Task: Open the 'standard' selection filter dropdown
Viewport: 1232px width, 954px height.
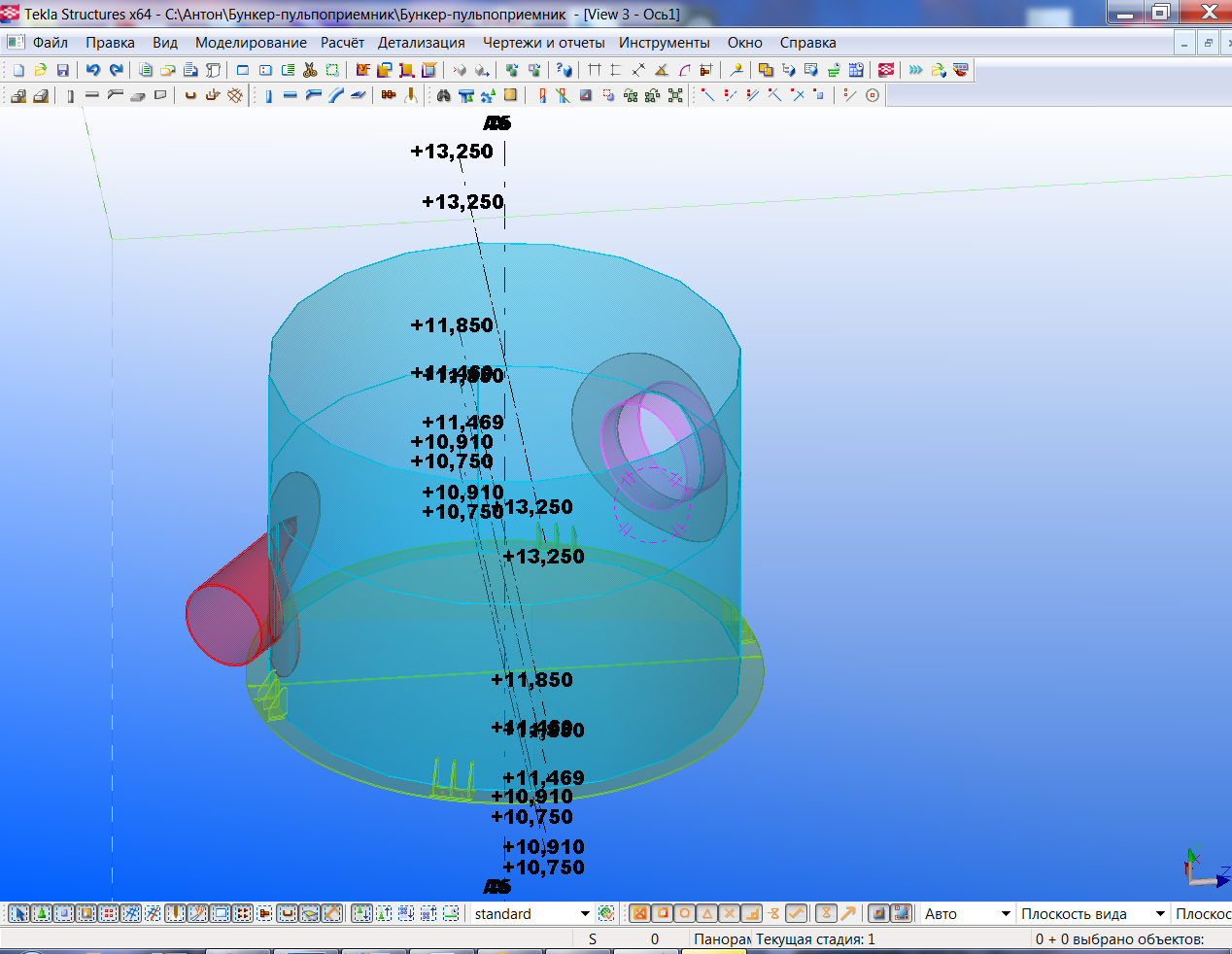Action: (585, 913)
